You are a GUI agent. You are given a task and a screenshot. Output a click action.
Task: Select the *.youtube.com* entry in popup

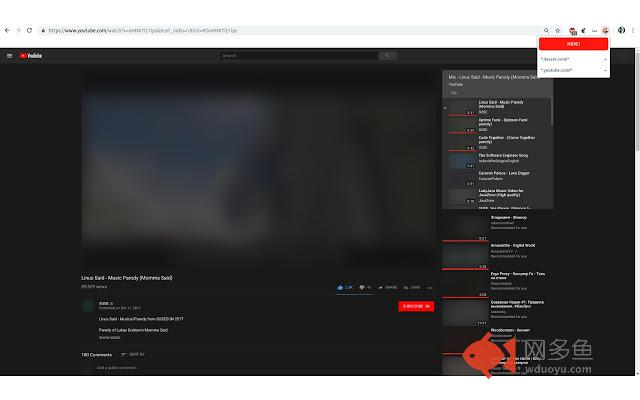tap(556, 70)
